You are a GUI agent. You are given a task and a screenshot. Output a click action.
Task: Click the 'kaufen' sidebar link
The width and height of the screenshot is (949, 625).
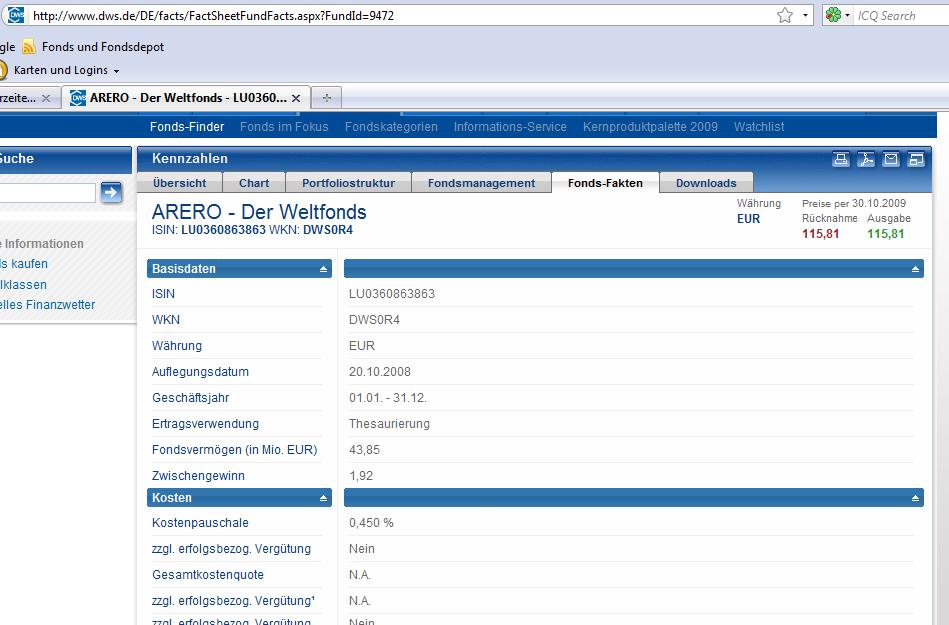click(24, 264)
